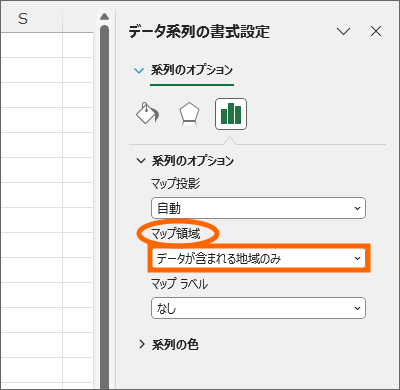The image size is (400, 390).
Task: Click the scrollbar up arrow
Action: point(104,17)
